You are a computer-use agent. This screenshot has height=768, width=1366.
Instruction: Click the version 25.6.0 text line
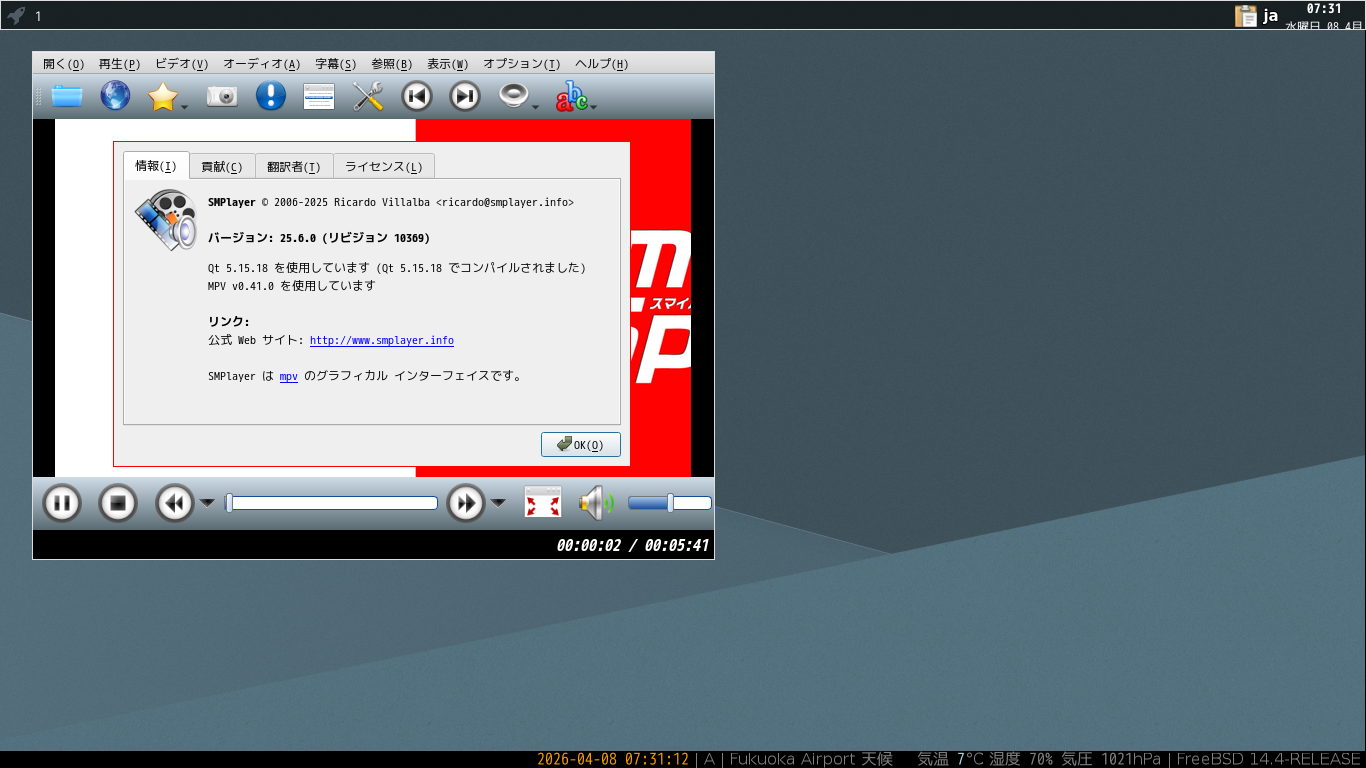319,238
